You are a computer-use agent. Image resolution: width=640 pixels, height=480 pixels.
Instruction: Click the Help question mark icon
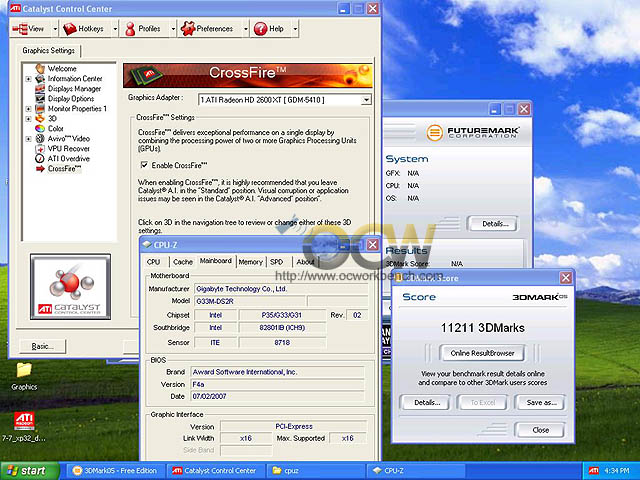coord(260,29)
